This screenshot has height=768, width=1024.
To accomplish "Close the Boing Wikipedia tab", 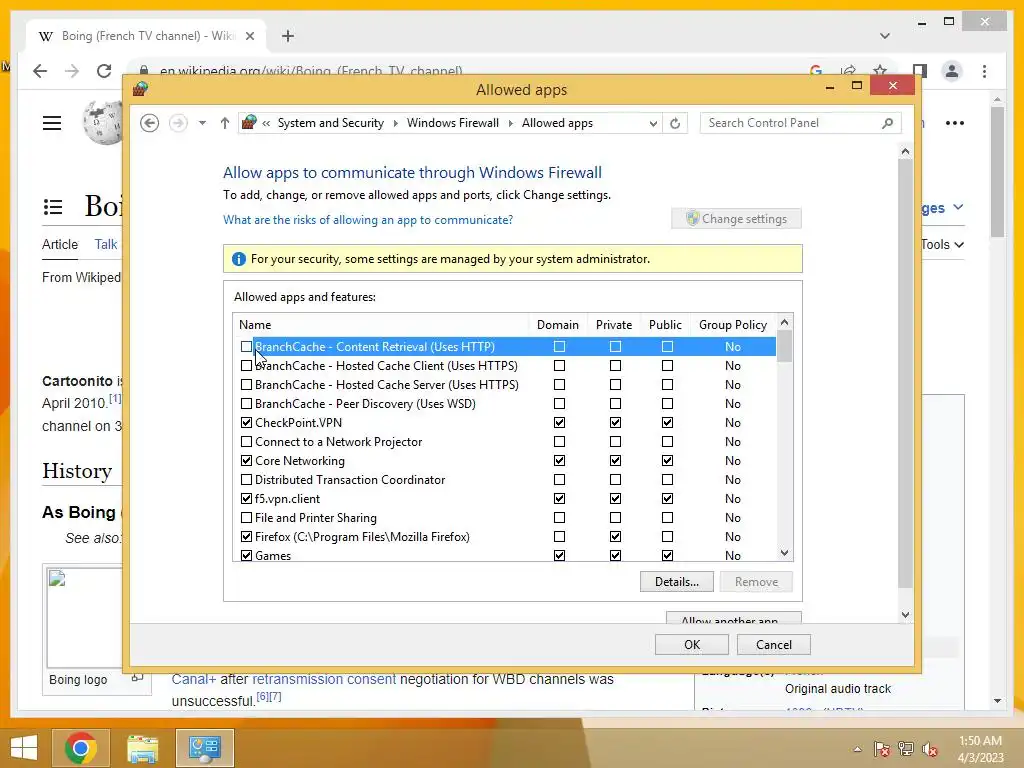I will click(249, 36).
